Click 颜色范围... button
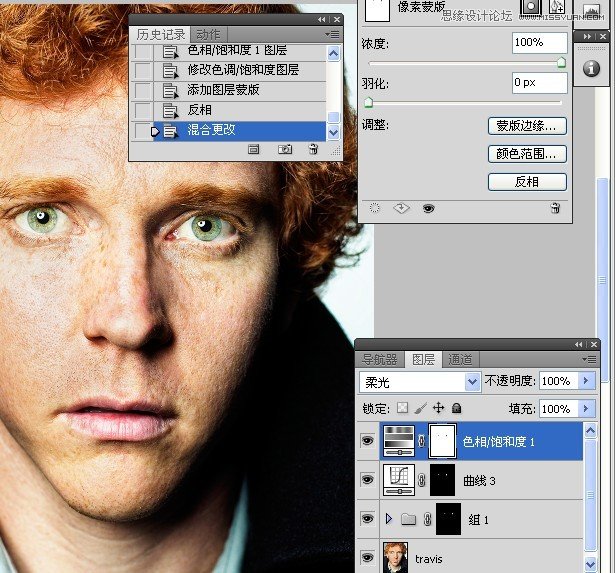This screenshot has height=573, width=615. 527,154
